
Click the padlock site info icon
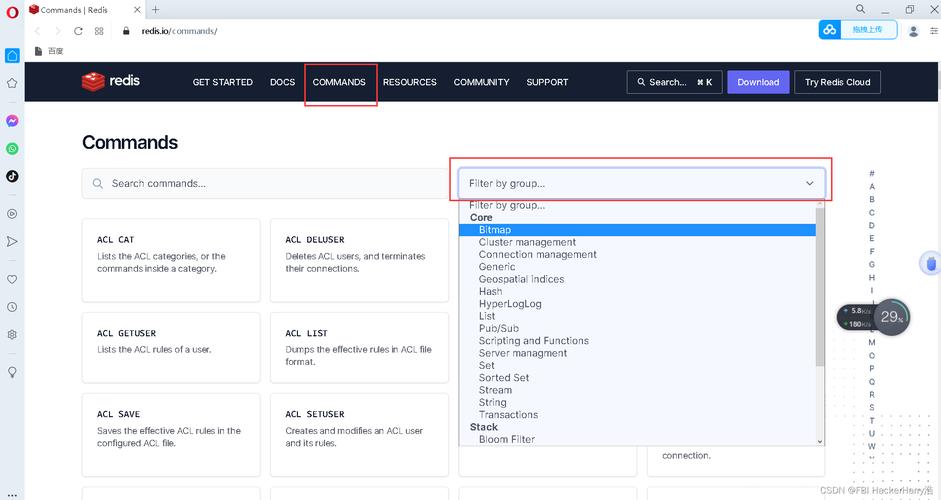coord(126,31)
